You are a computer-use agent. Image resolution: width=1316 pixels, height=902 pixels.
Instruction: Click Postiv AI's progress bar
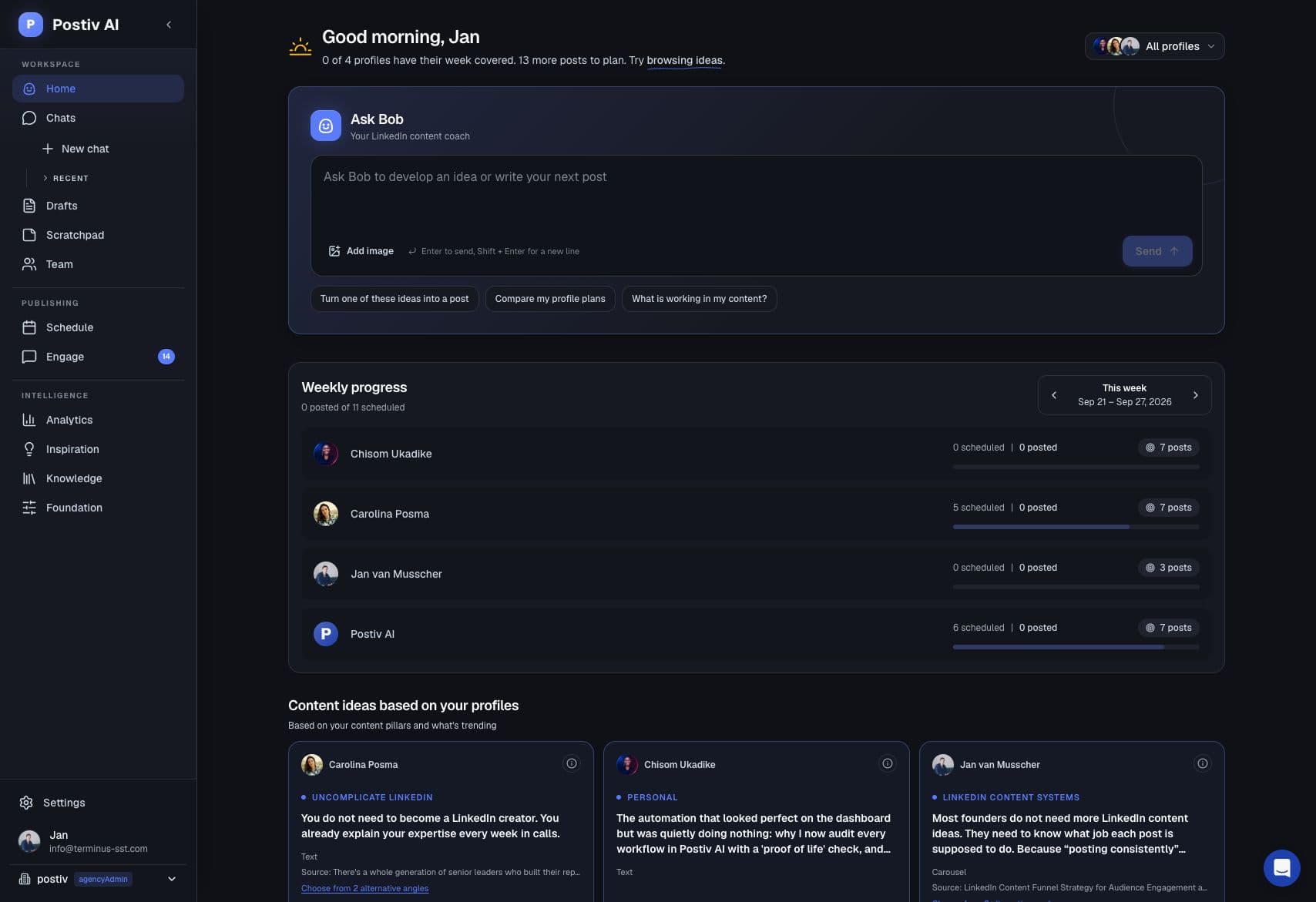pyautogui.click(x=1076, y=647)
